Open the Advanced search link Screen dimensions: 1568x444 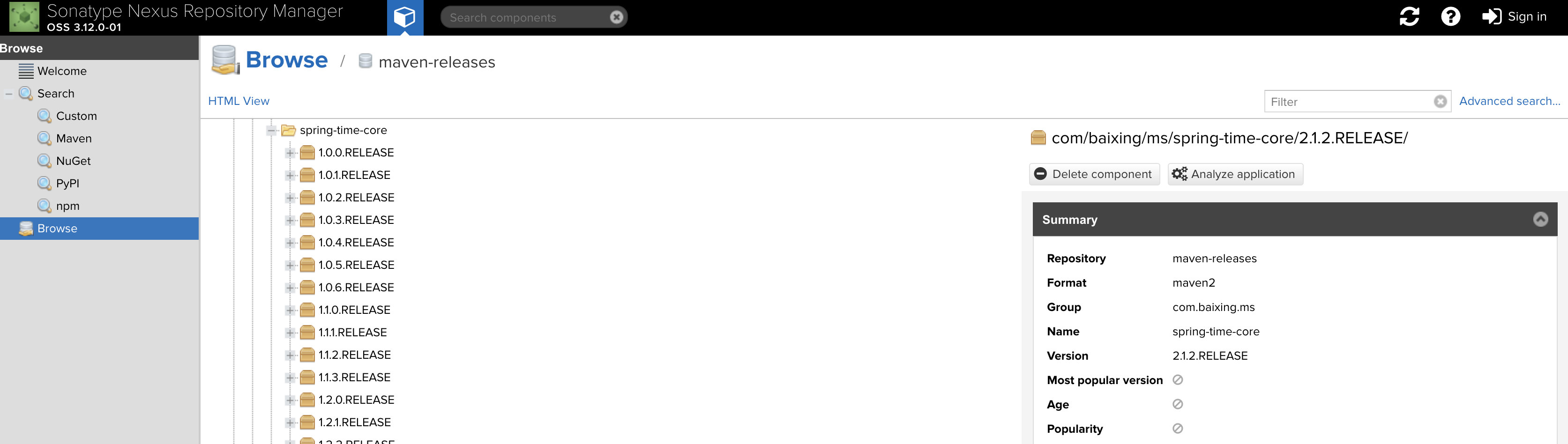[1509, 101]
